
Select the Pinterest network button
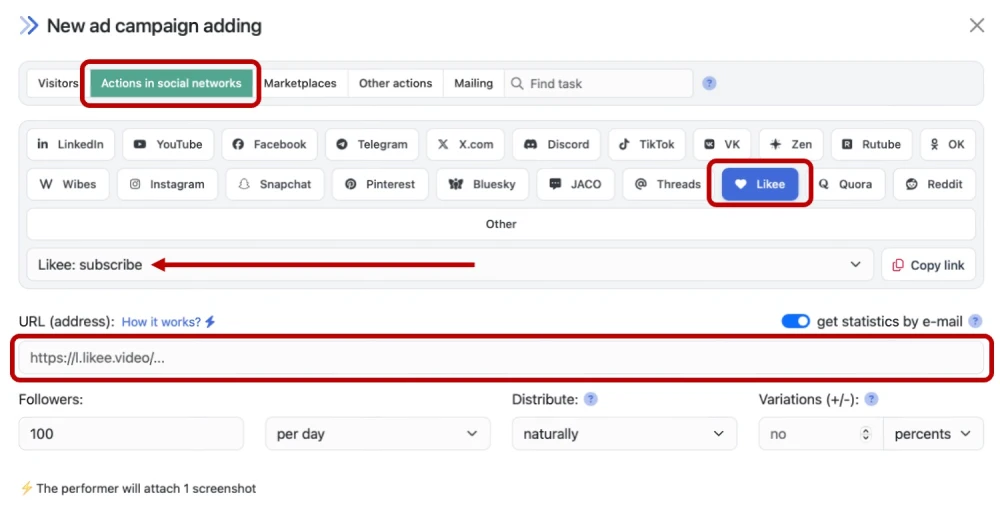380,184
